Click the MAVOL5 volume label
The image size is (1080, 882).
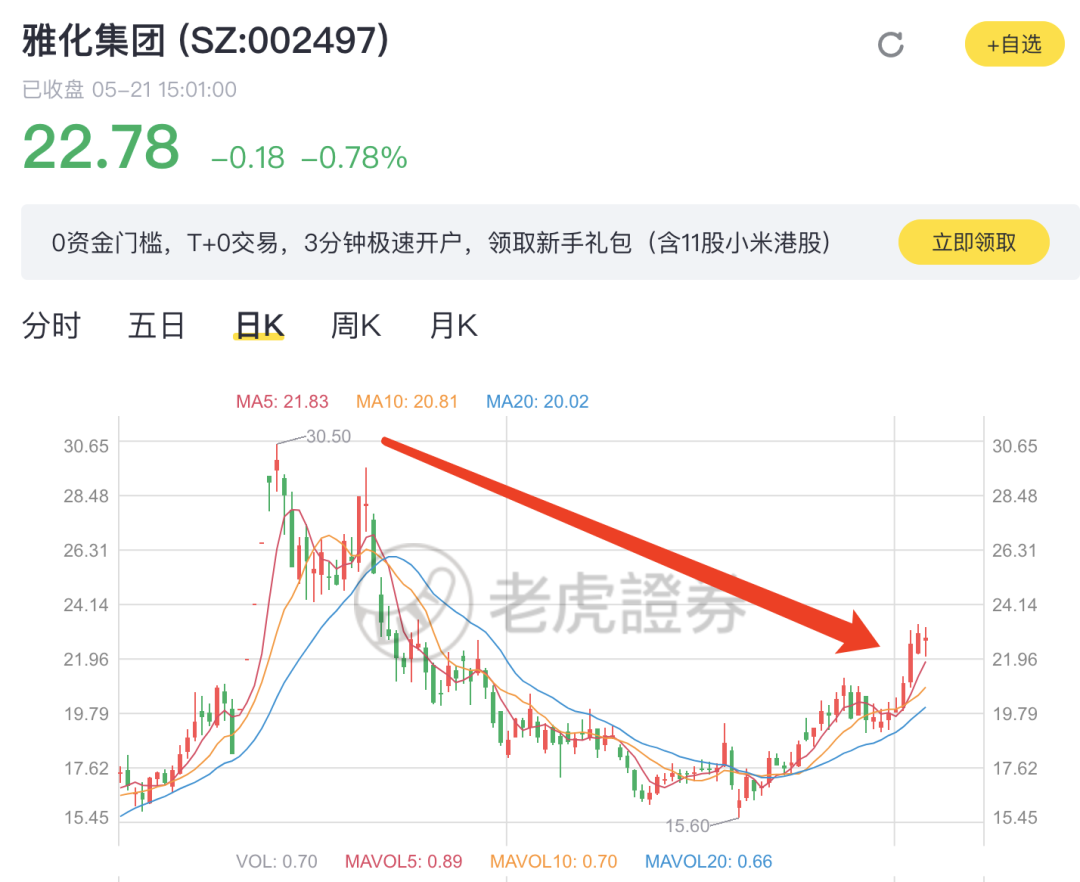point(404,861)
